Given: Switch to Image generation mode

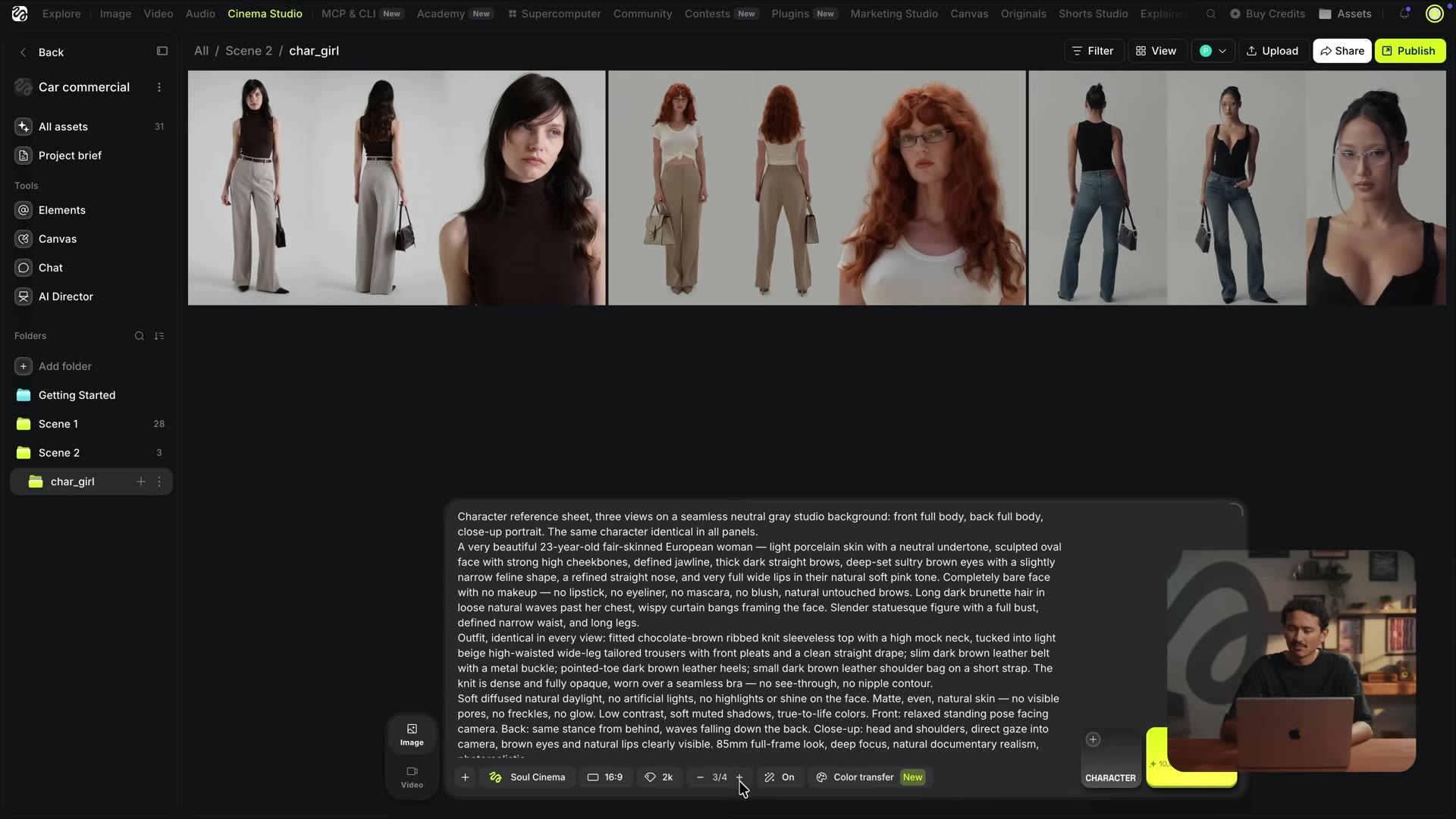Looking at the screenshot, I should pyautogui.click(x=412, y=734).
